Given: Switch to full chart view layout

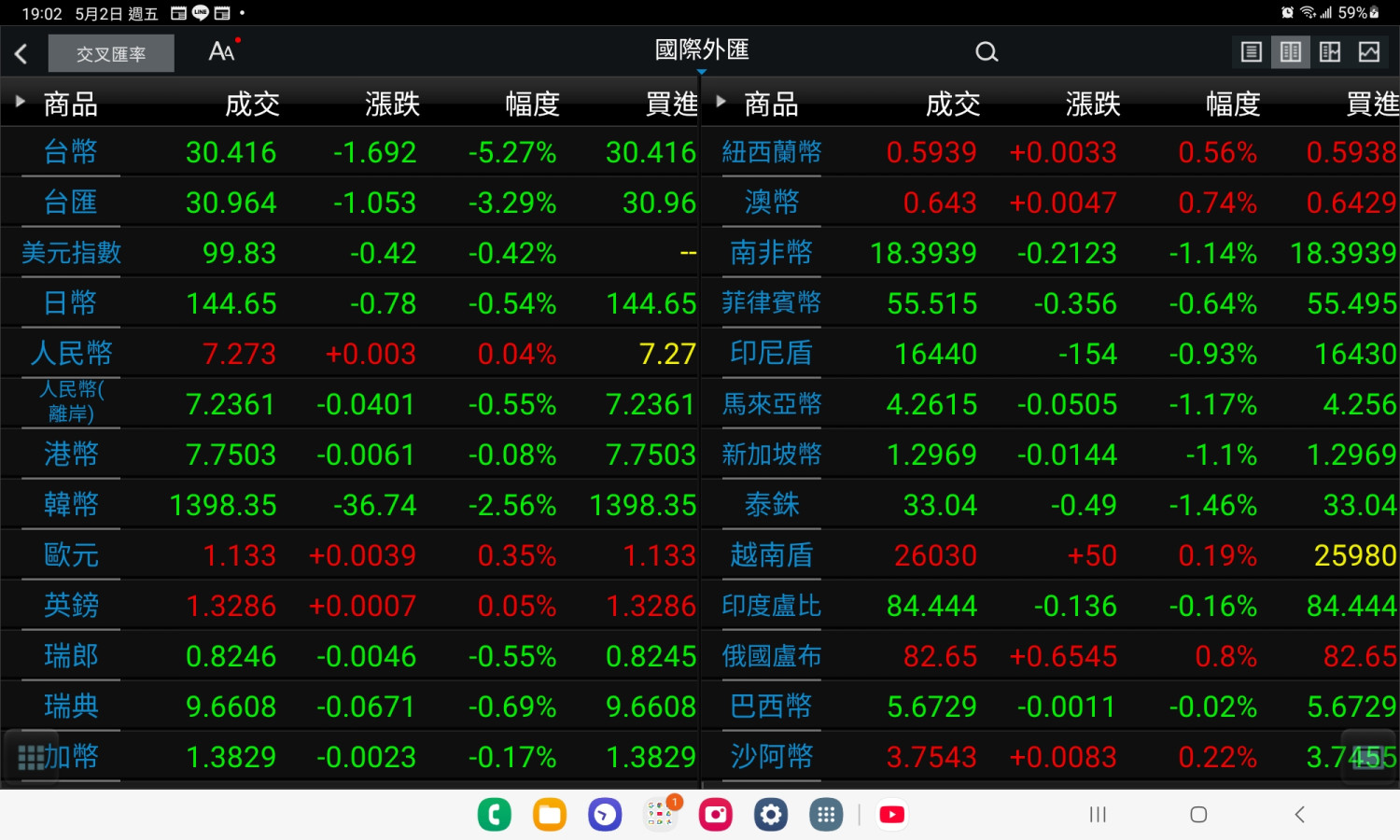Looking at the screenshot, I should click(x=1369, y=52).
